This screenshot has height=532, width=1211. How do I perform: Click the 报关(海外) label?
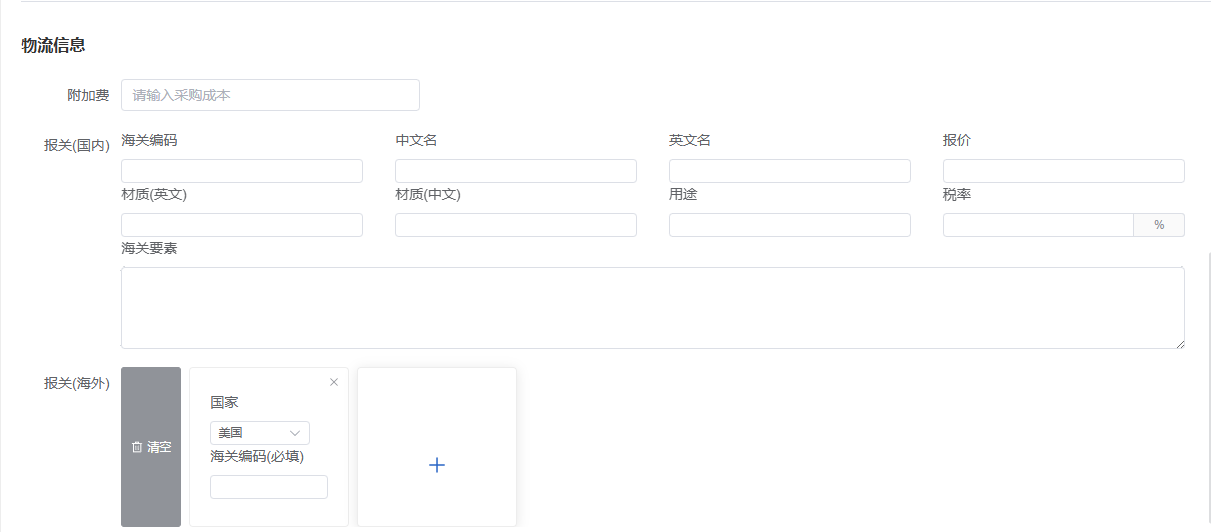tap(77, 383)
